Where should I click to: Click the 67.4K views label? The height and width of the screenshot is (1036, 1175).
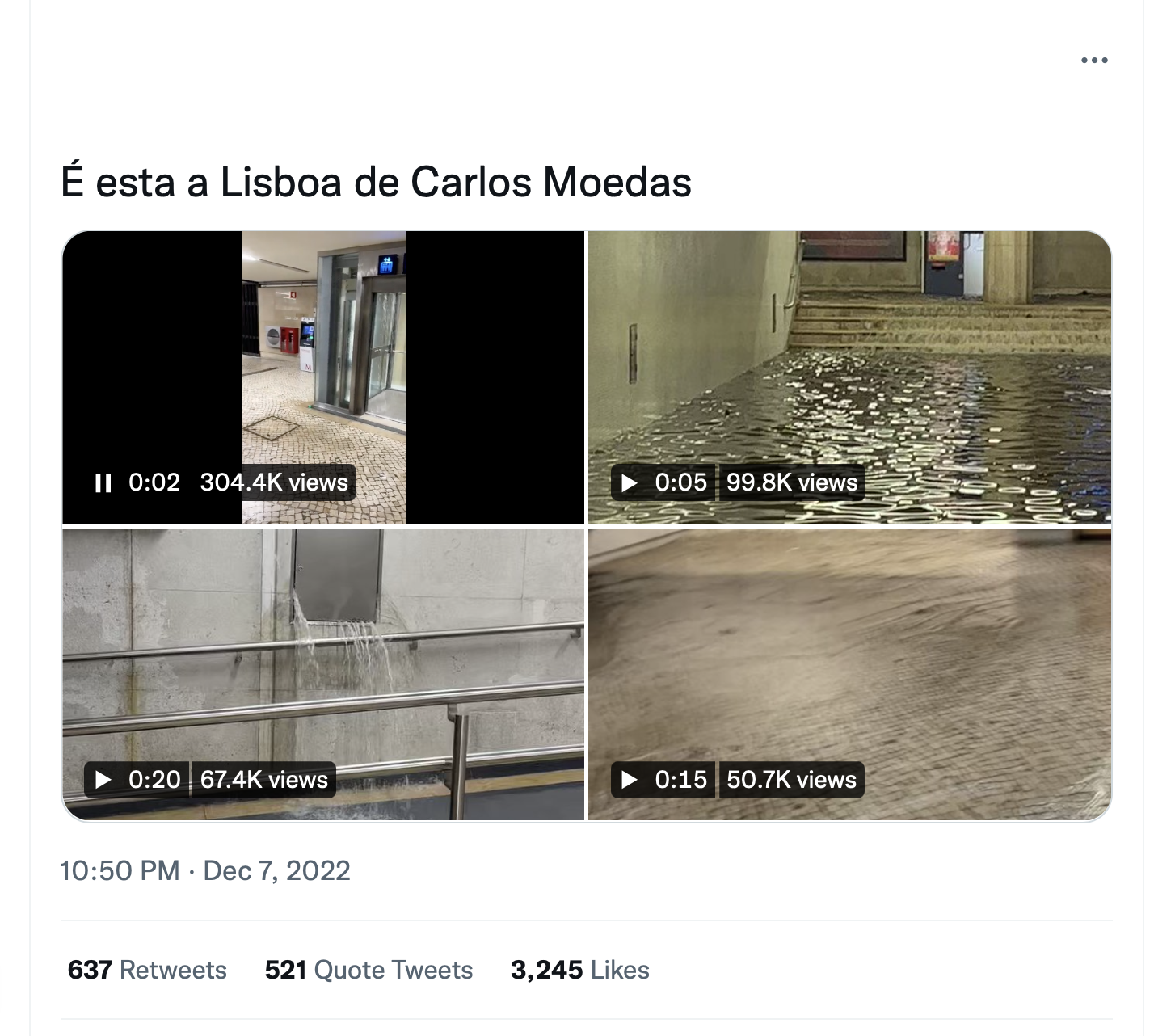pyautogui.click(x=264, y=780)
